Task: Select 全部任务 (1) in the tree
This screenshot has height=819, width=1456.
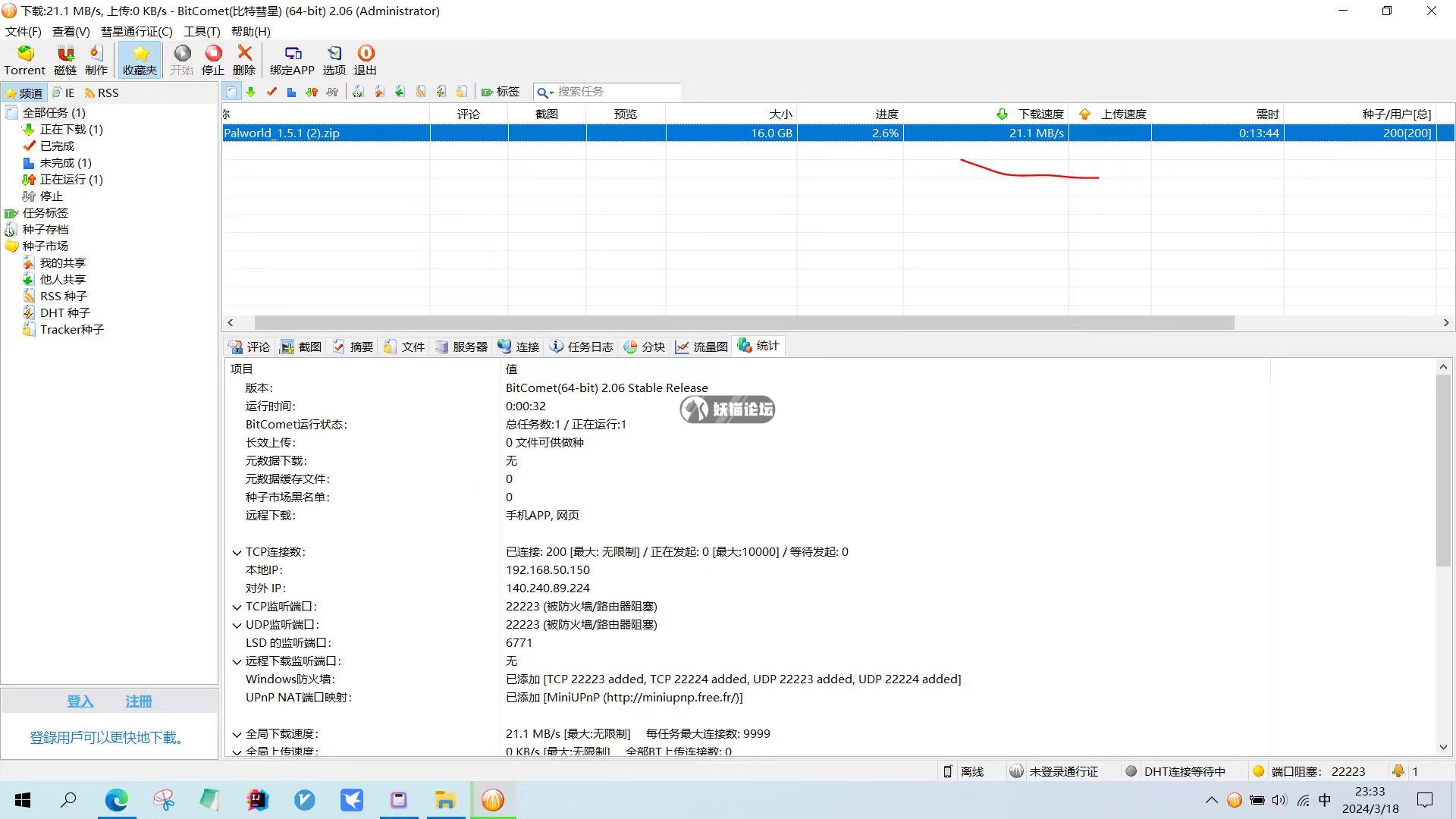Action: pyautogui.click(x=53, y=112)
